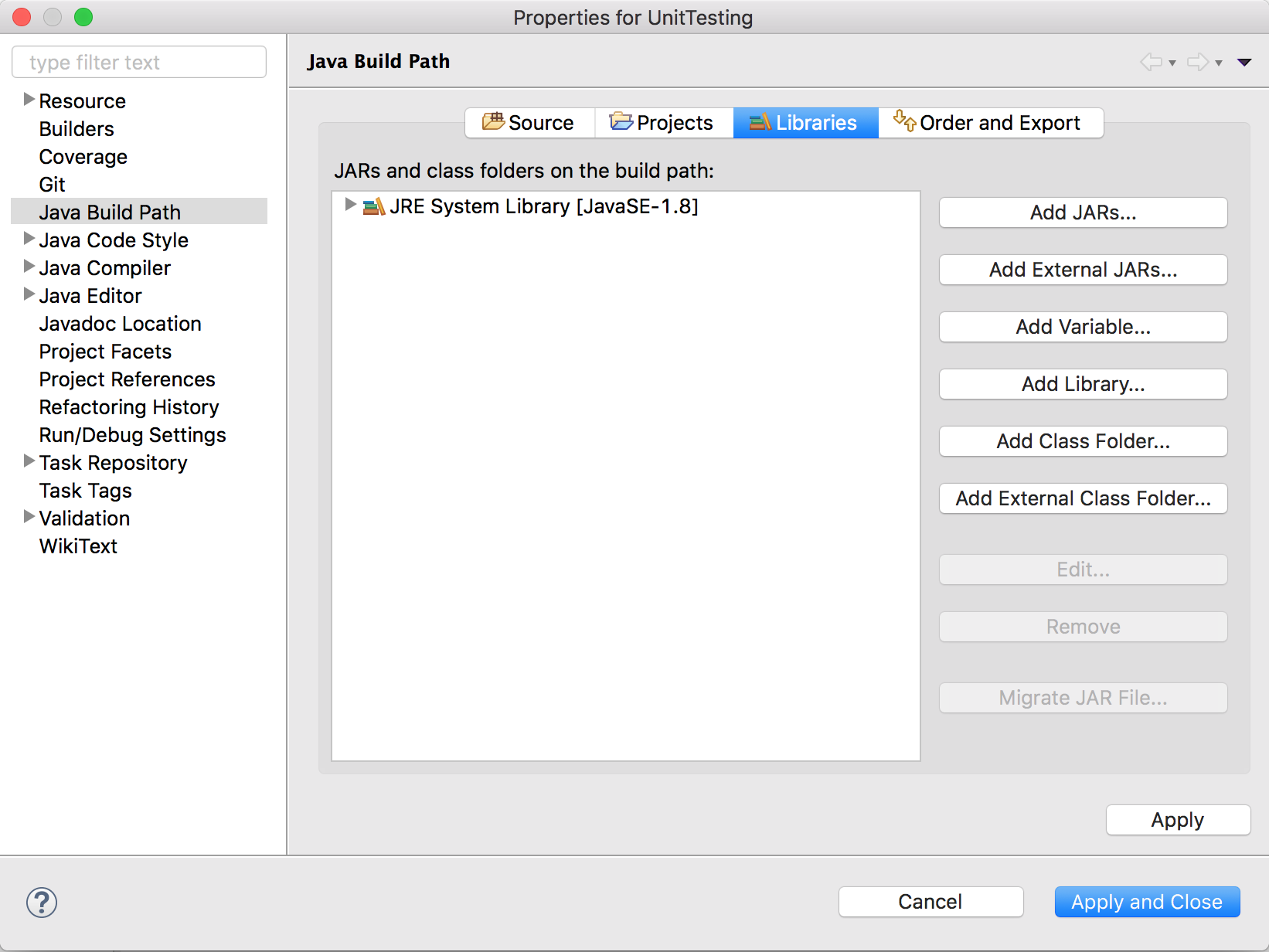The width and height of the screenshot is (1269, 952).
Task: Collapse the Resource section in sidebar
Action: point(29,99)
